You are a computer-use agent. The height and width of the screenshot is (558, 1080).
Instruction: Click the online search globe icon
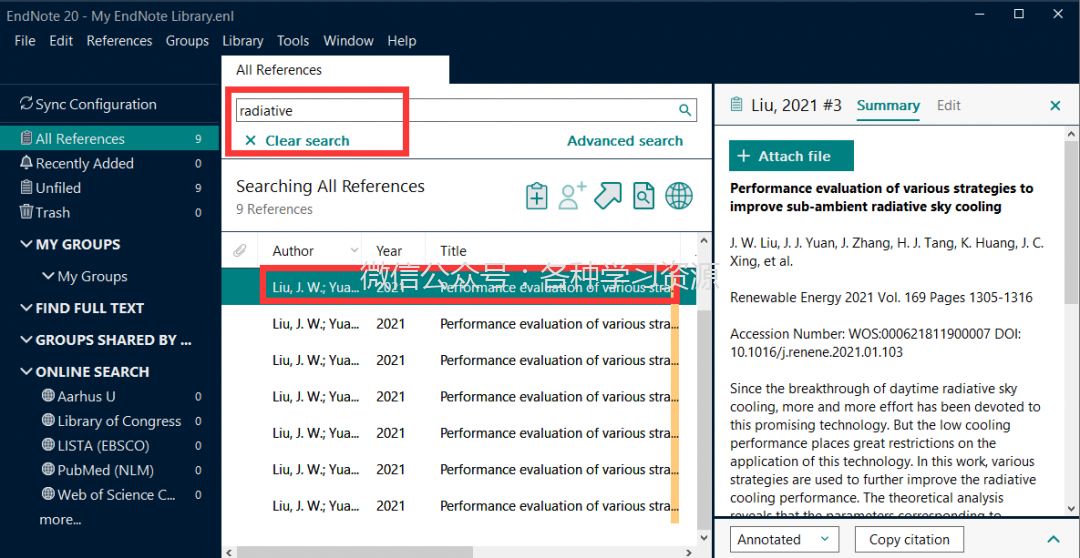(678, 196)
